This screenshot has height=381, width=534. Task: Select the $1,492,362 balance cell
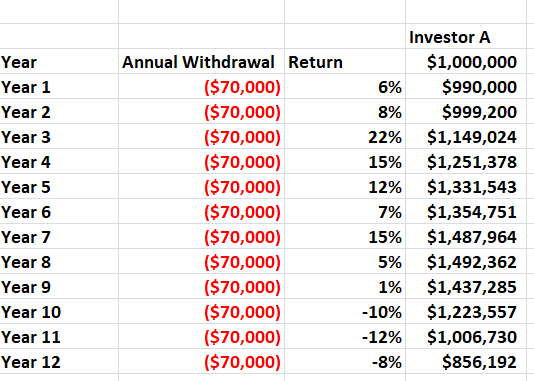coord(466,261)
